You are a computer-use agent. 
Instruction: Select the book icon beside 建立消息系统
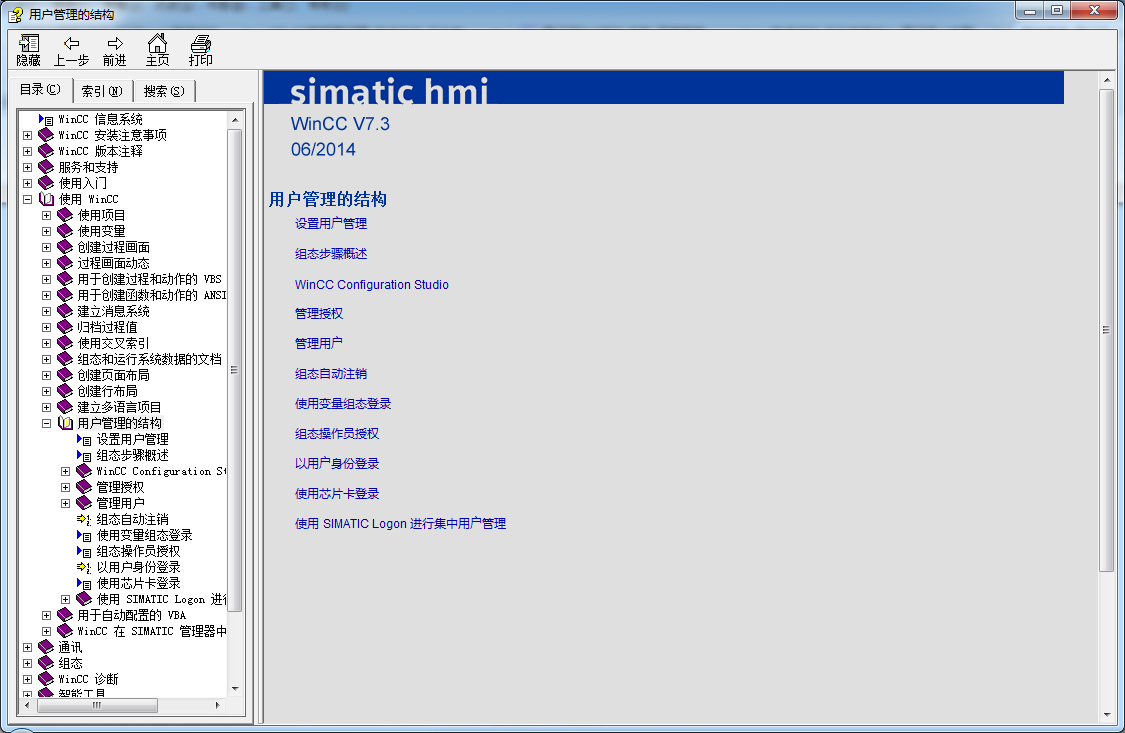click(x=65, y=311)
